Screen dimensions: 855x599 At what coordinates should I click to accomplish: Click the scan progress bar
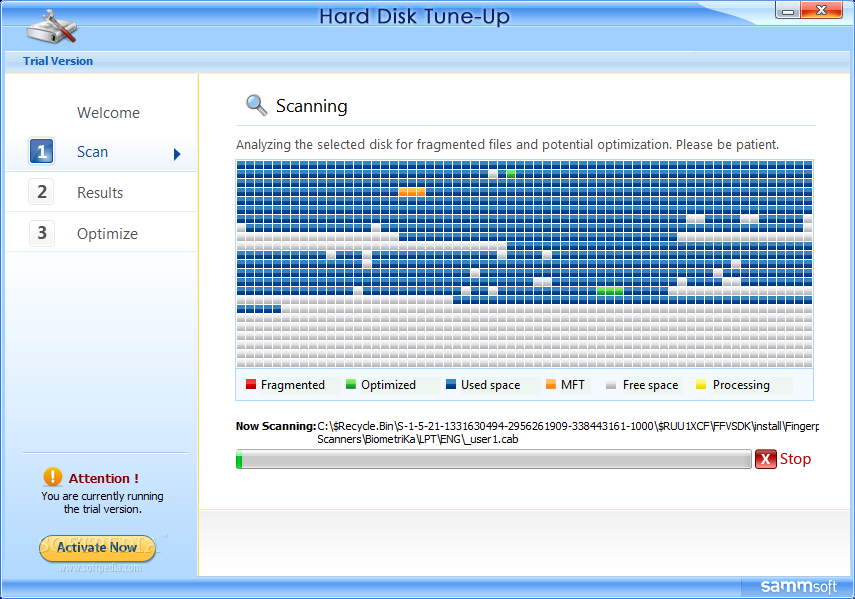(494, 459)
